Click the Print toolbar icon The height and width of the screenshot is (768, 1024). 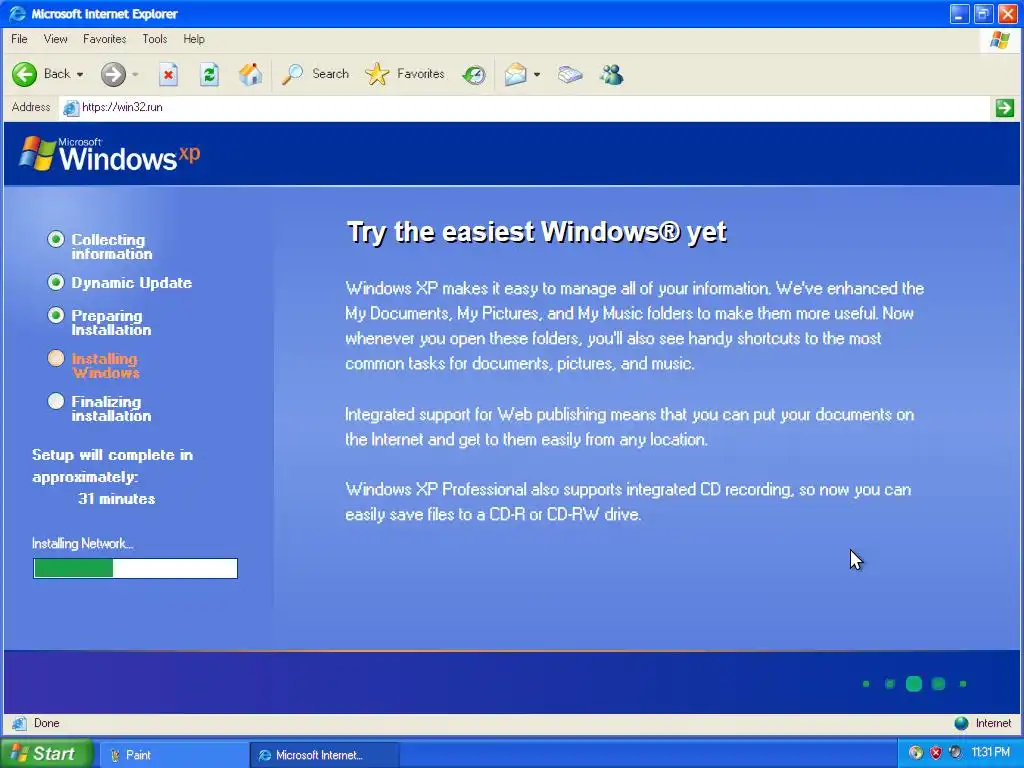click(x=570, y=74)
